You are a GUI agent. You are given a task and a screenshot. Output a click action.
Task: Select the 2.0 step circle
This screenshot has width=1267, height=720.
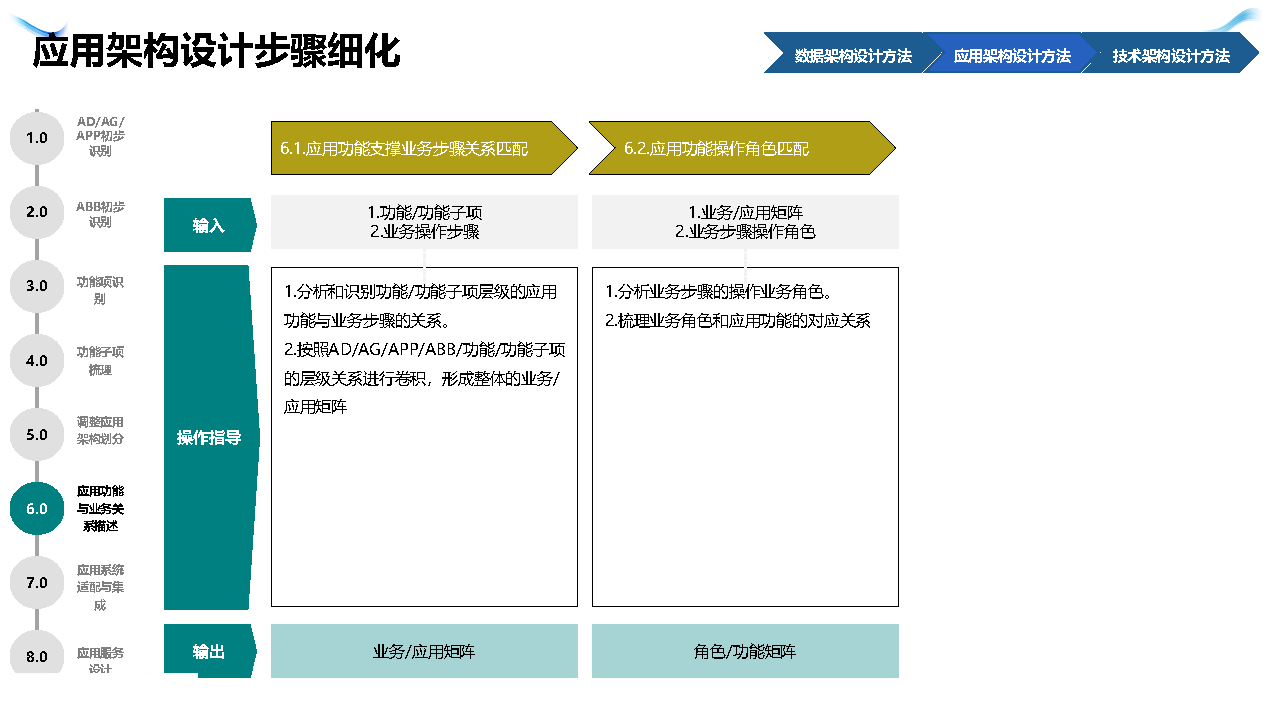tap(37, 212)
